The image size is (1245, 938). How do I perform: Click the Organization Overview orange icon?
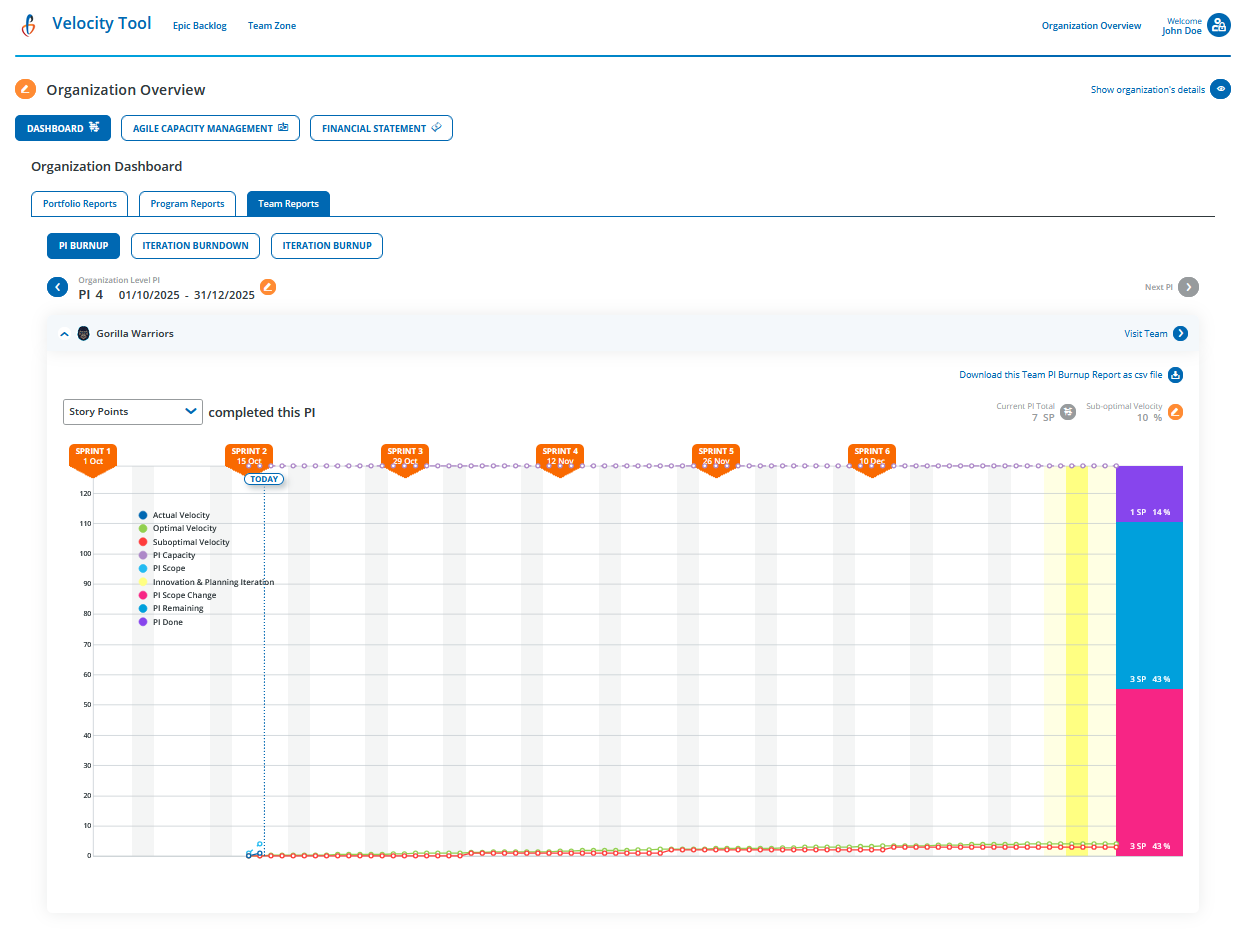coord(26,89)
